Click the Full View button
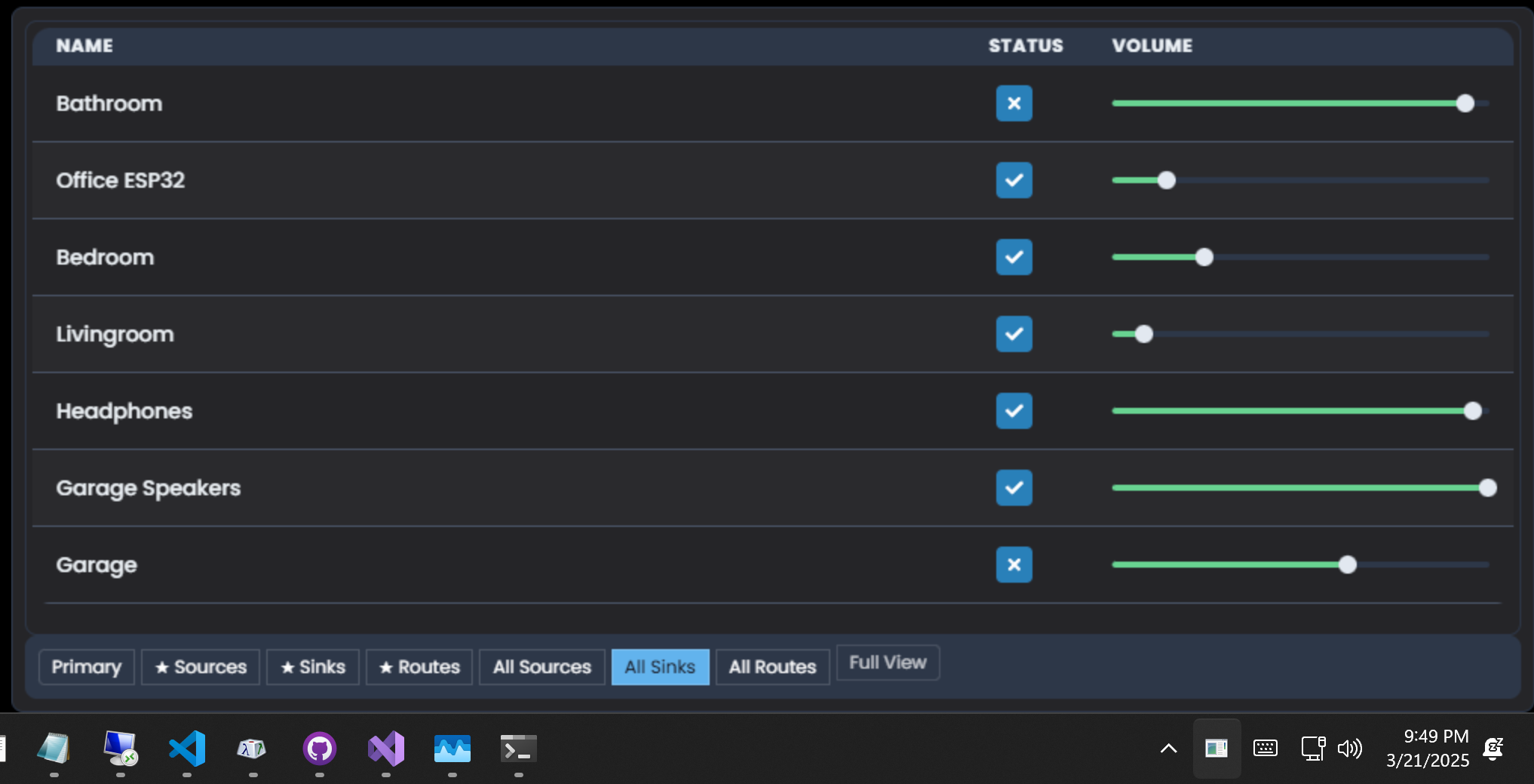Screen dimensions: 1534x784 pyautogui.click(x=888, y=663)
